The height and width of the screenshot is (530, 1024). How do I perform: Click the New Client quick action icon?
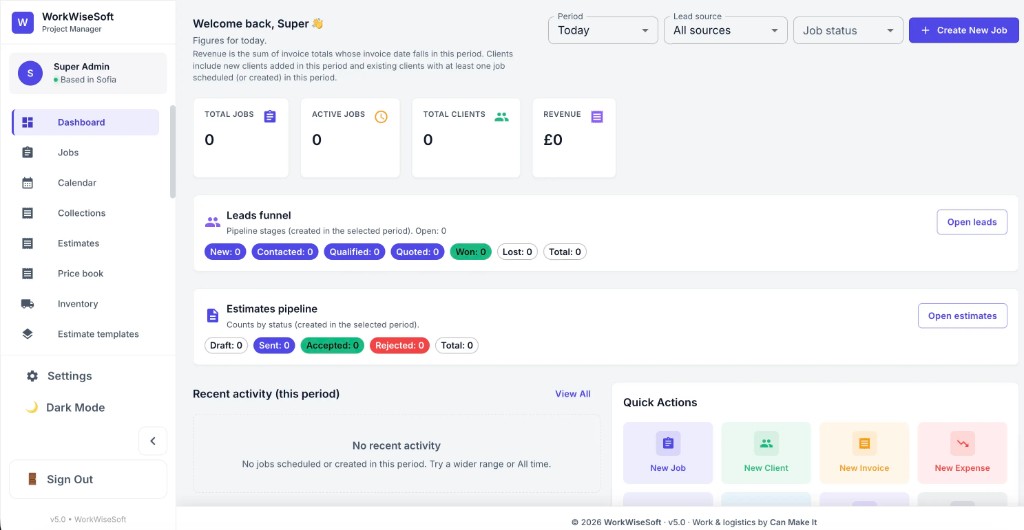click(x=765, y=443)
